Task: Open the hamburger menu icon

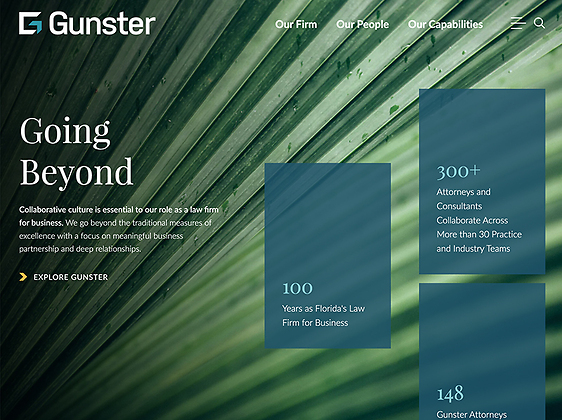Action: [x=518, y=23]
